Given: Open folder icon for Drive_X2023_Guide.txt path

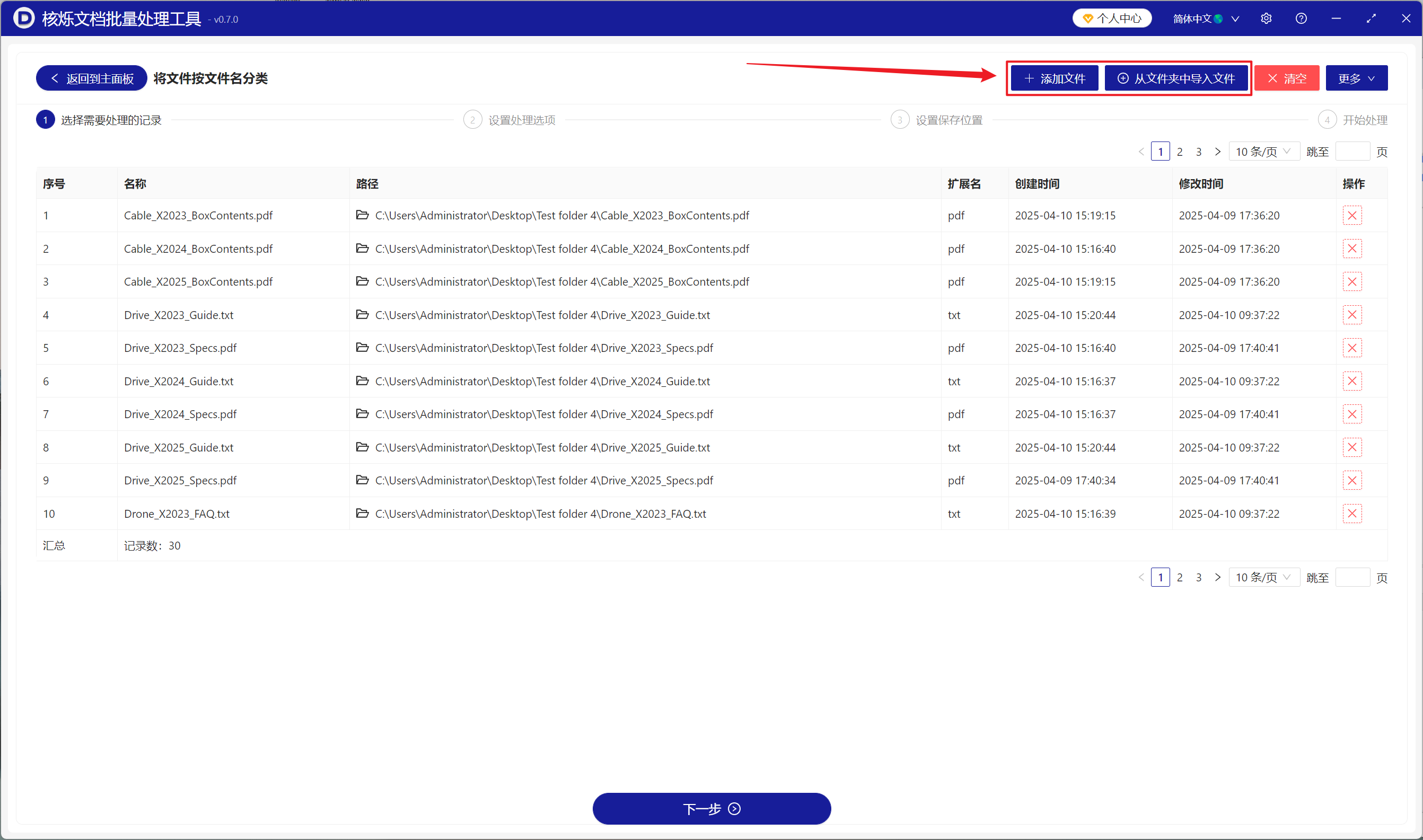Looking at the screenshot, I should (363, 315).
